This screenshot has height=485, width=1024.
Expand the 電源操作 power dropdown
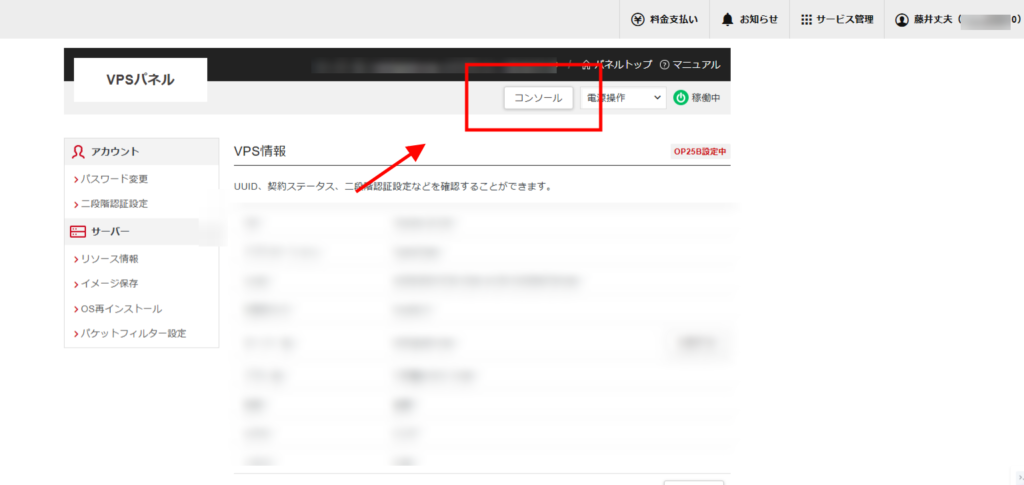pos(623,98)
